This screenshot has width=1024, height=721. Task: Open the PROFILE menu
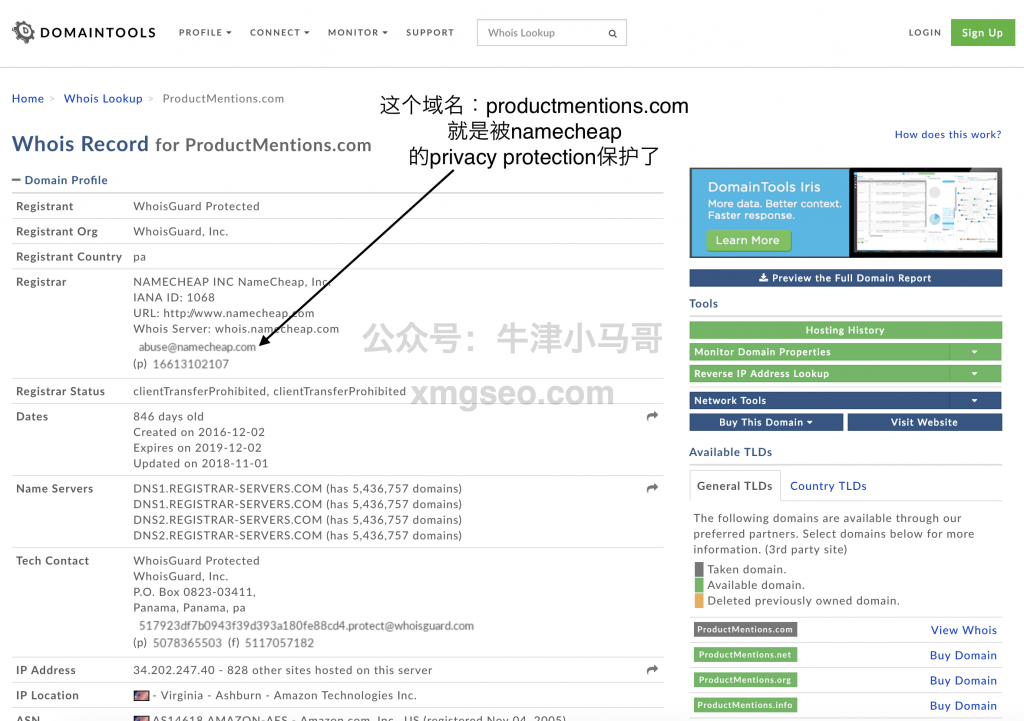point(205,32)
